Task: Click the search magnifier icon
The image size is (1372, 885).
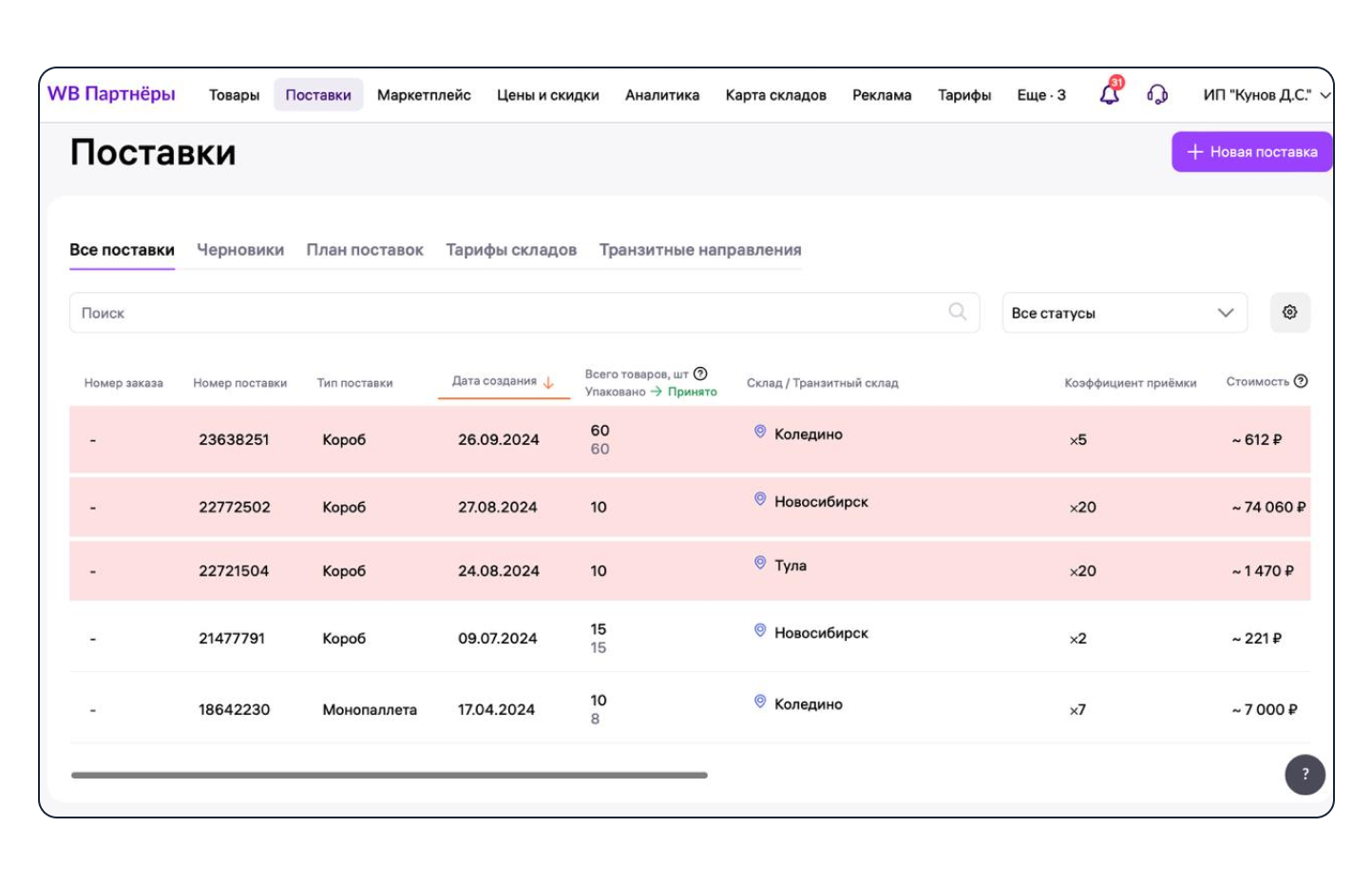Action: 958,312
